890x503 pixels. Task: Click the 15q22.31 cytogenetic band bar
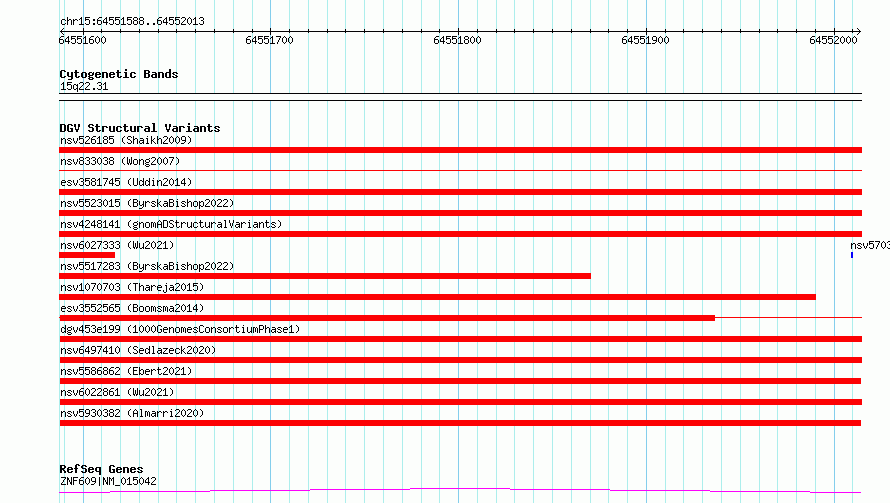pos(460,97)
